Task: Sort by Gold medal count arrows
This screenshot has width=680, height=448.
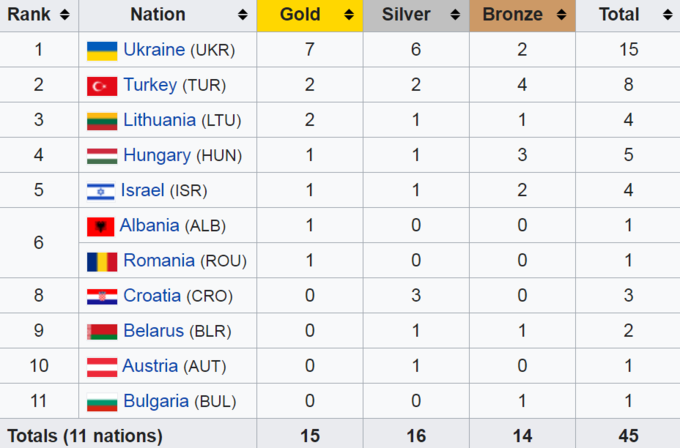Action: click(x=349, y=15)
